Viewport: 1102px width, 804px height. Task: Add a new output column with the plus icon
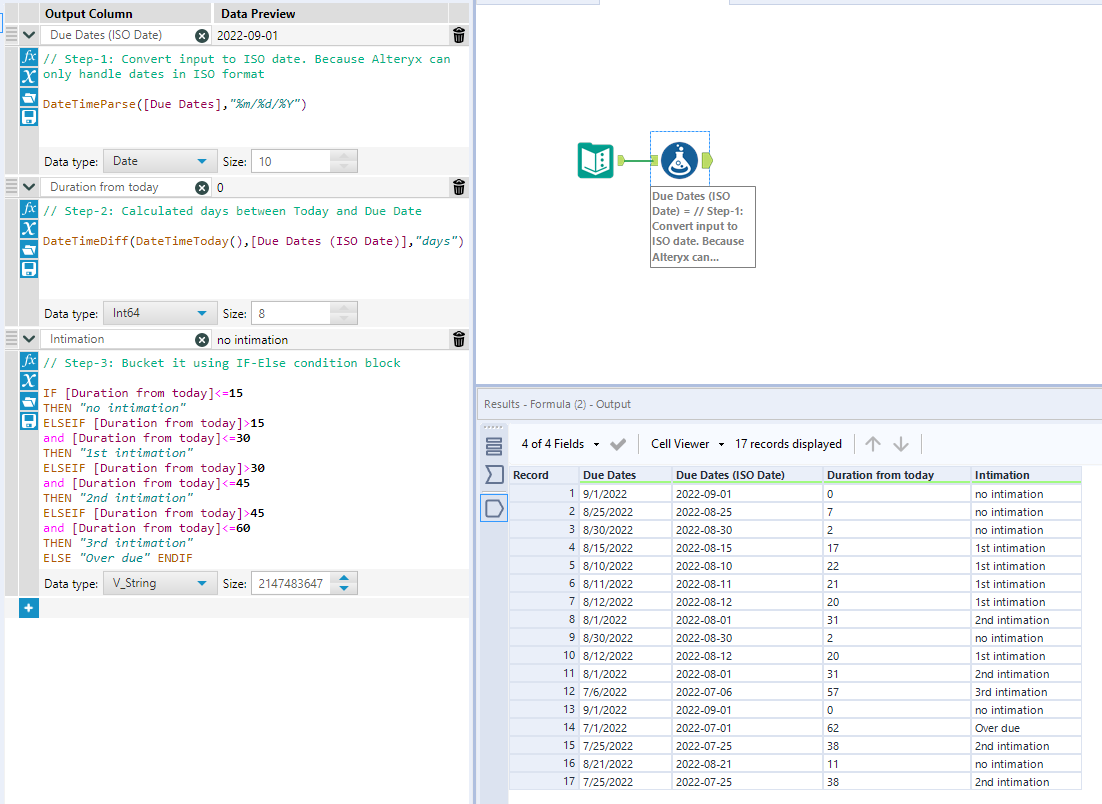(x=28, y=607)
